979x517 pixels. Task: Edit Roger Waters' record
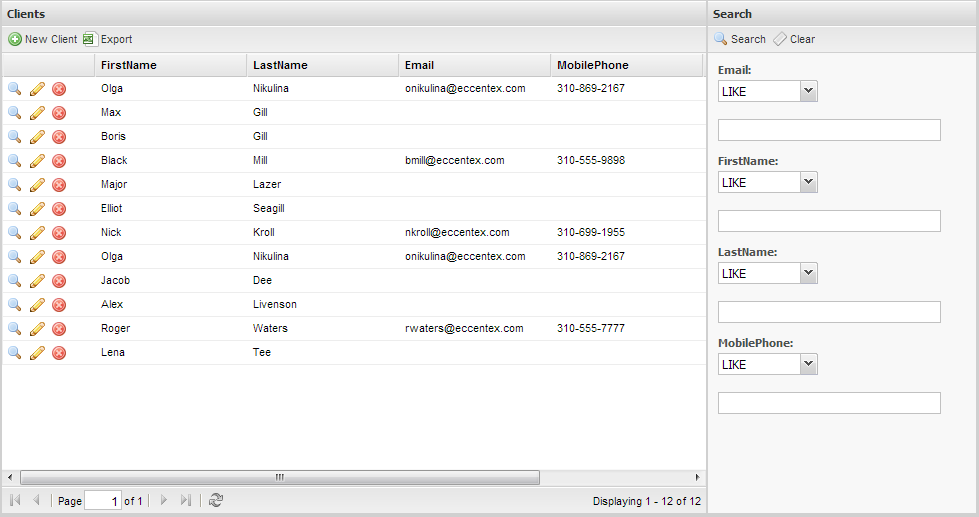tap(37, 329)
